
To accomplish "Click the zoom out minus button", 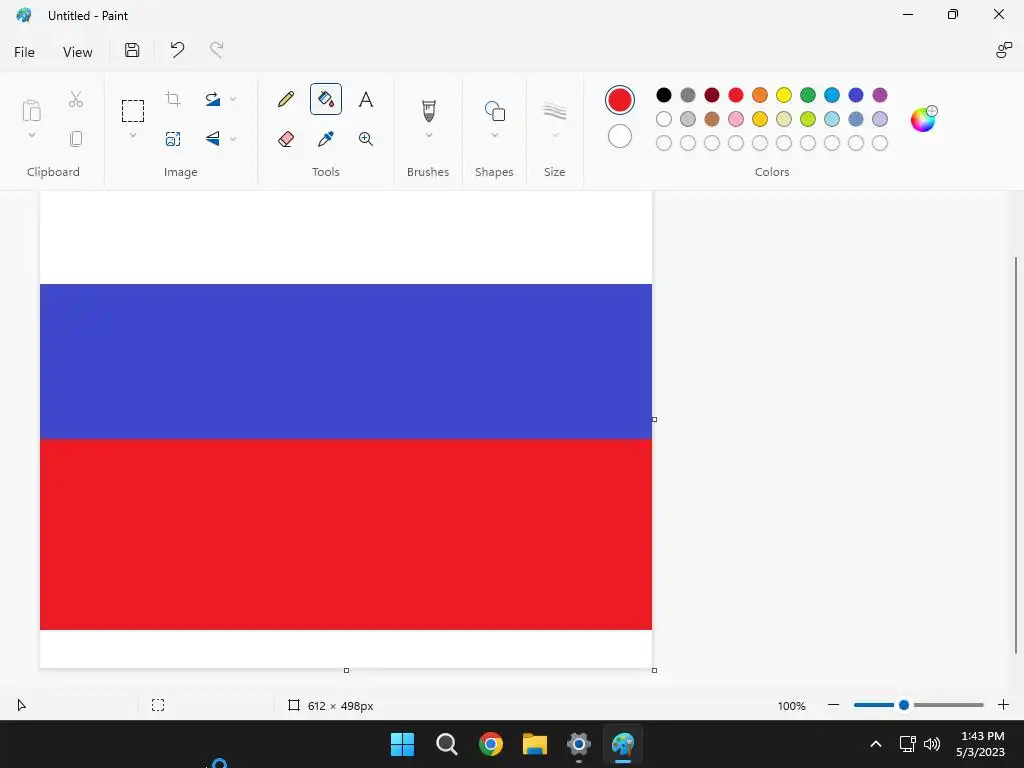I will tap(833, 705).
